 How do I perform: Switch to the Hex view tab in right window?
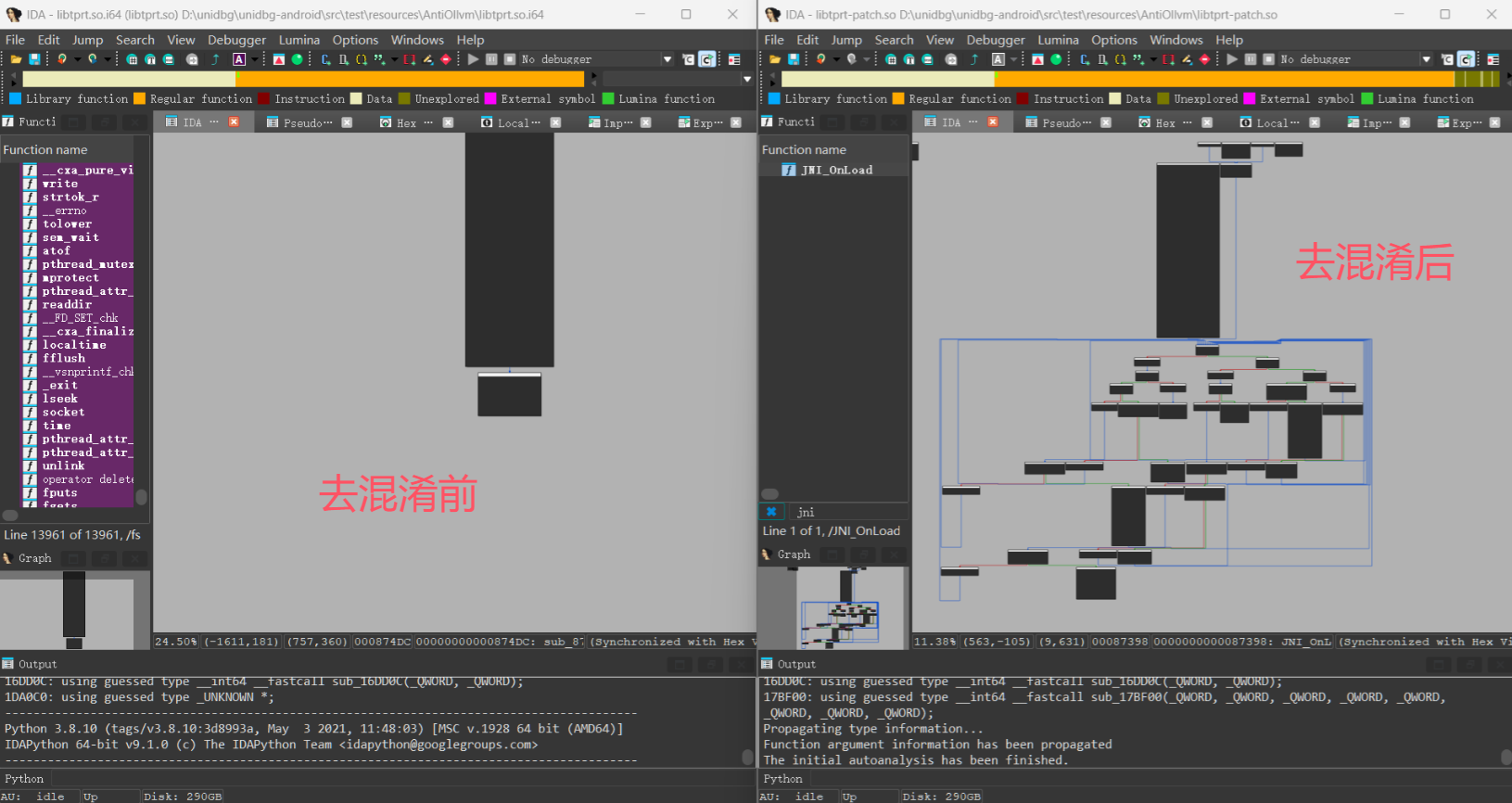click(1165, 122)
